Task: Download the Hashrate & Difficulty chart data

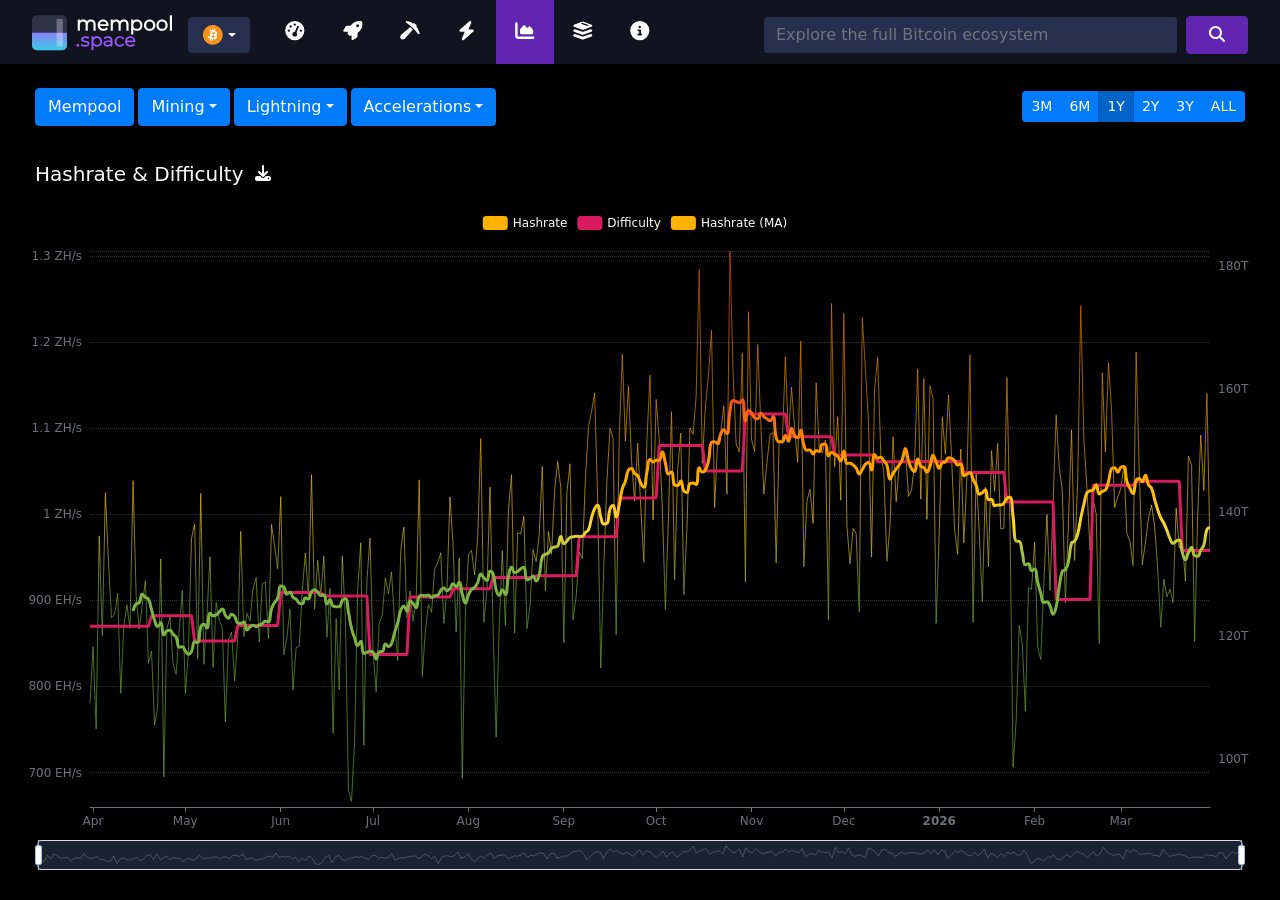Action: (262, 173)
